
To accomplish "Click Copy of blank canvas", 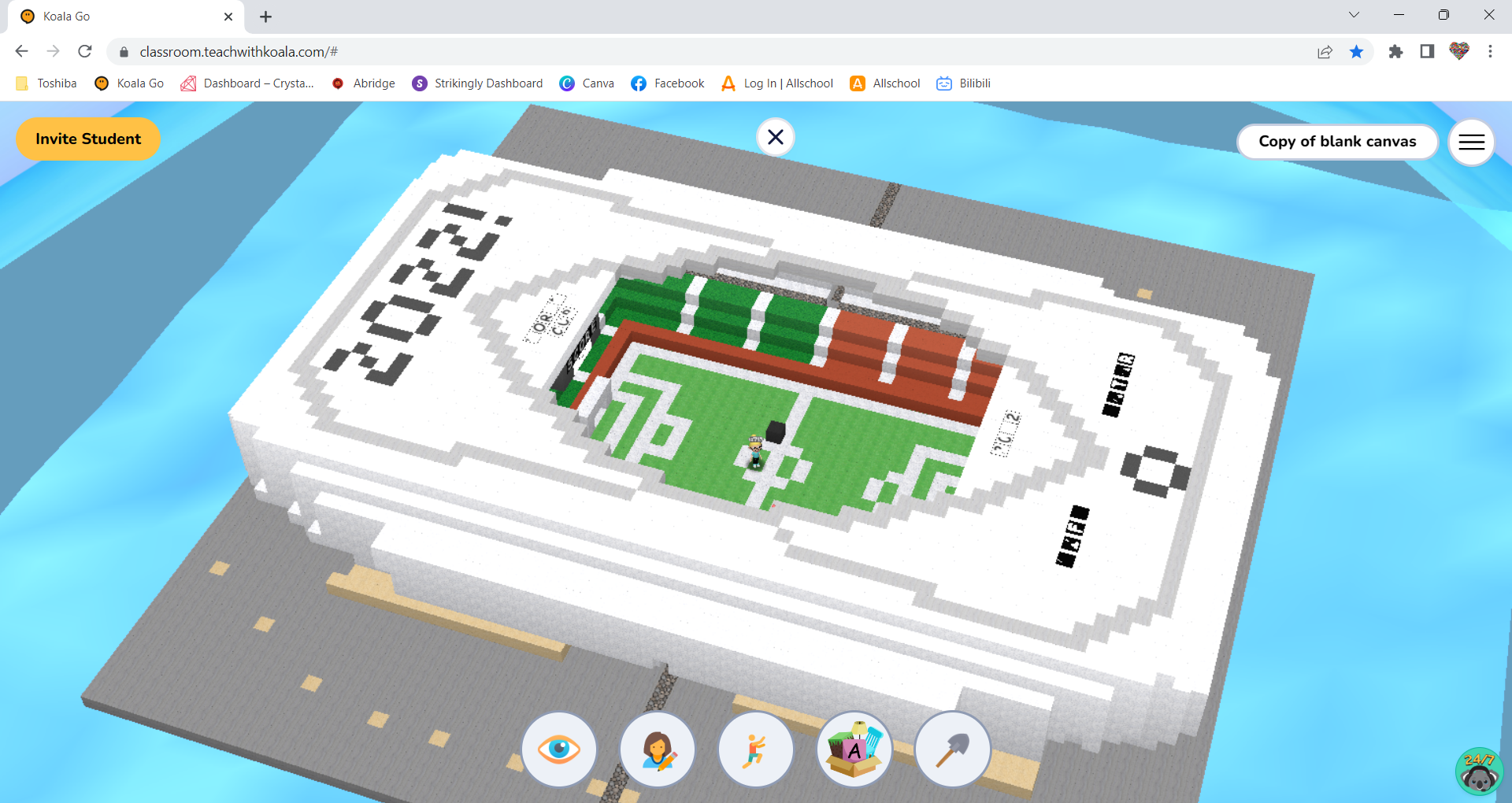I will [1337, 142].
